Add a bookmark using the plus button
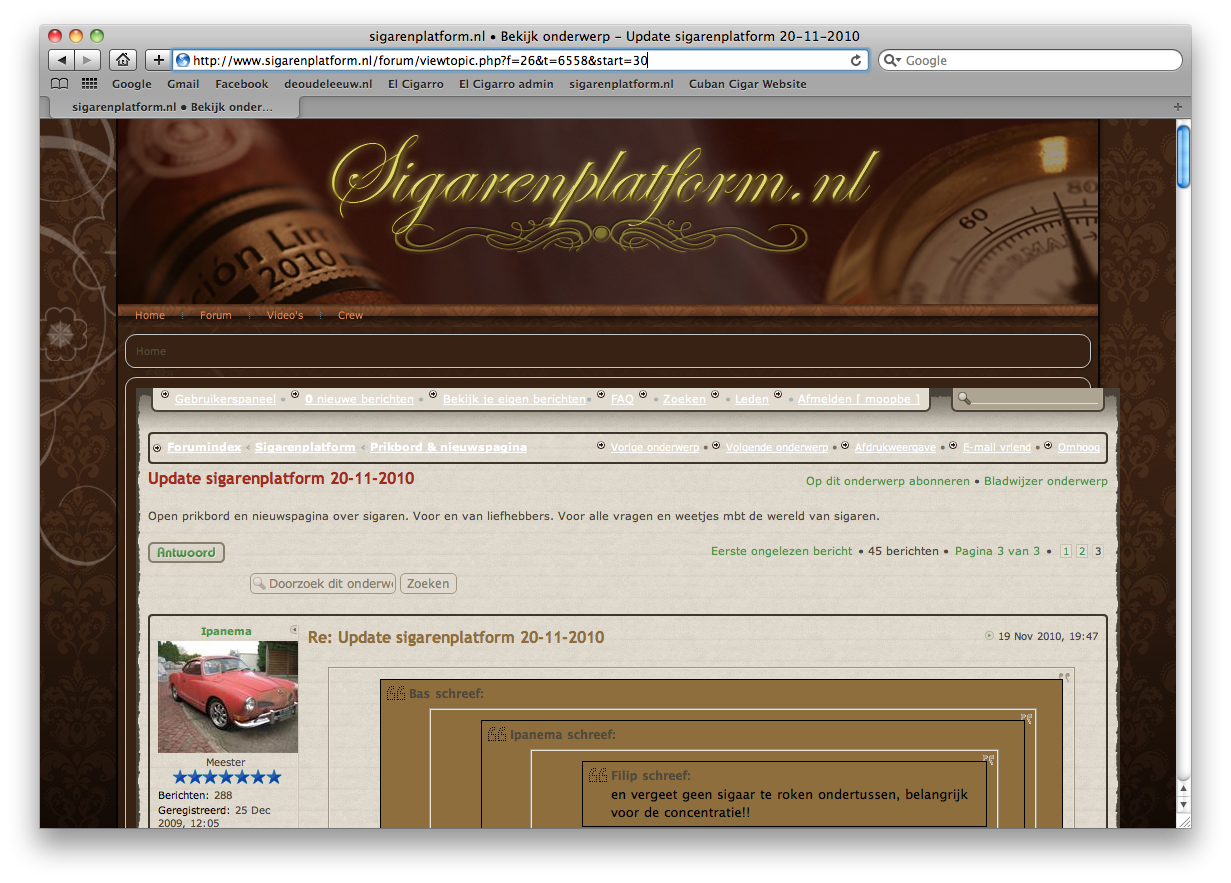1231x883 pixels. coord(158,60)
